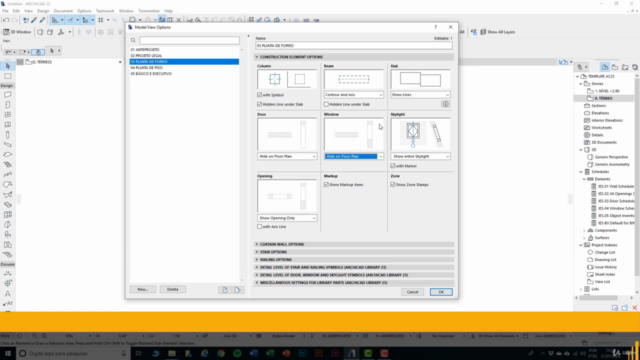Open Show entire Skylight dropdown
This screenshot has width=640, height=360.
(x=420, y=156)
